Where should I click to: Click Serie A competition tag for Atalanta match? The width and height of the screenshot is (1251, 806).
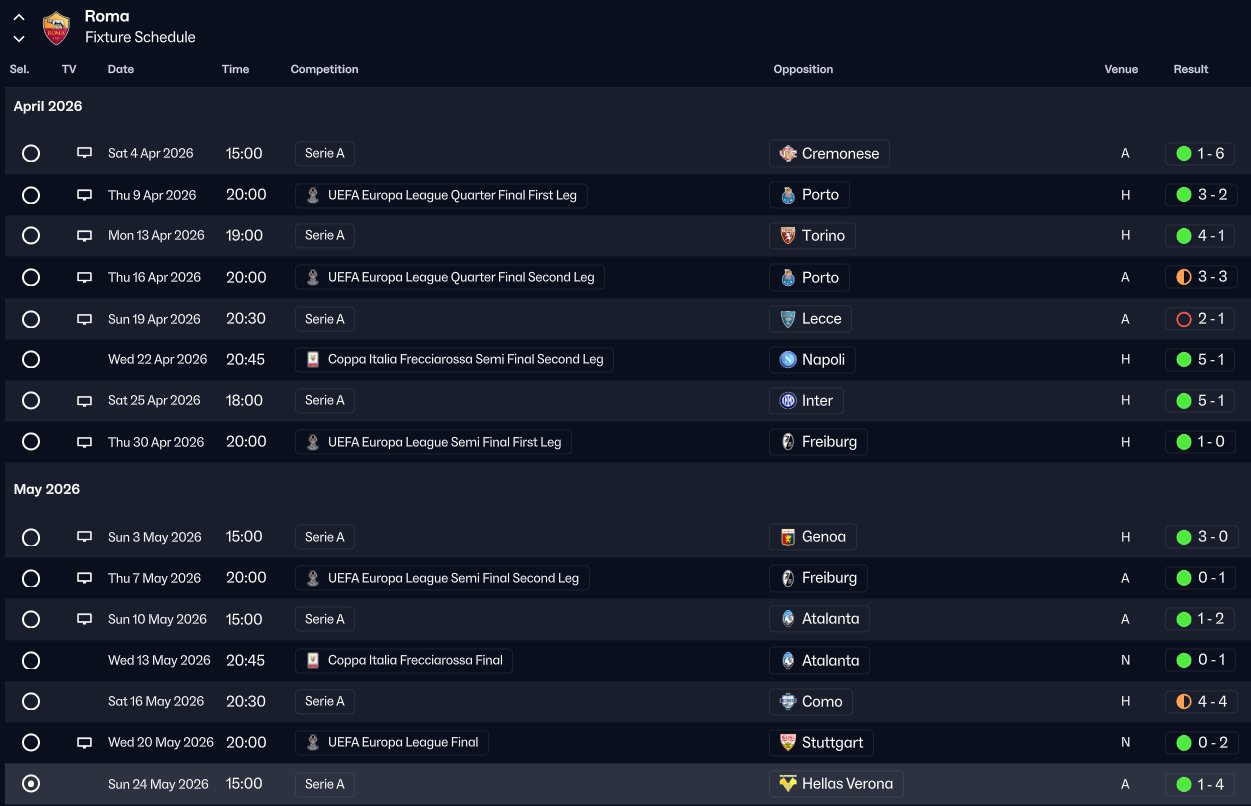[x=325, y=619]
